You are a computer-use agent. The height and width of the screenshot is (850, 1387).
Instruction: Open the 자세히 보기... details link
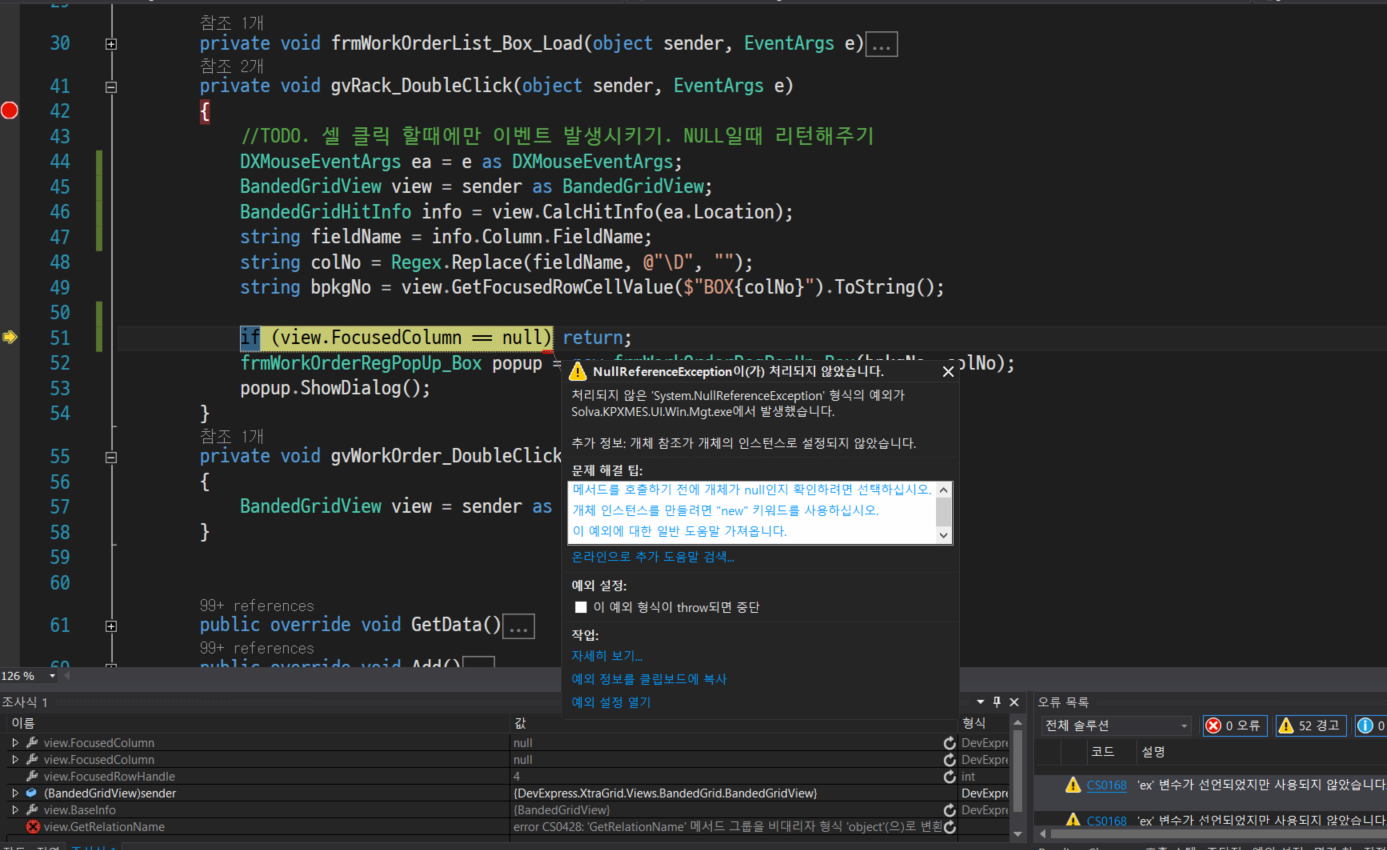coord(606,656)
